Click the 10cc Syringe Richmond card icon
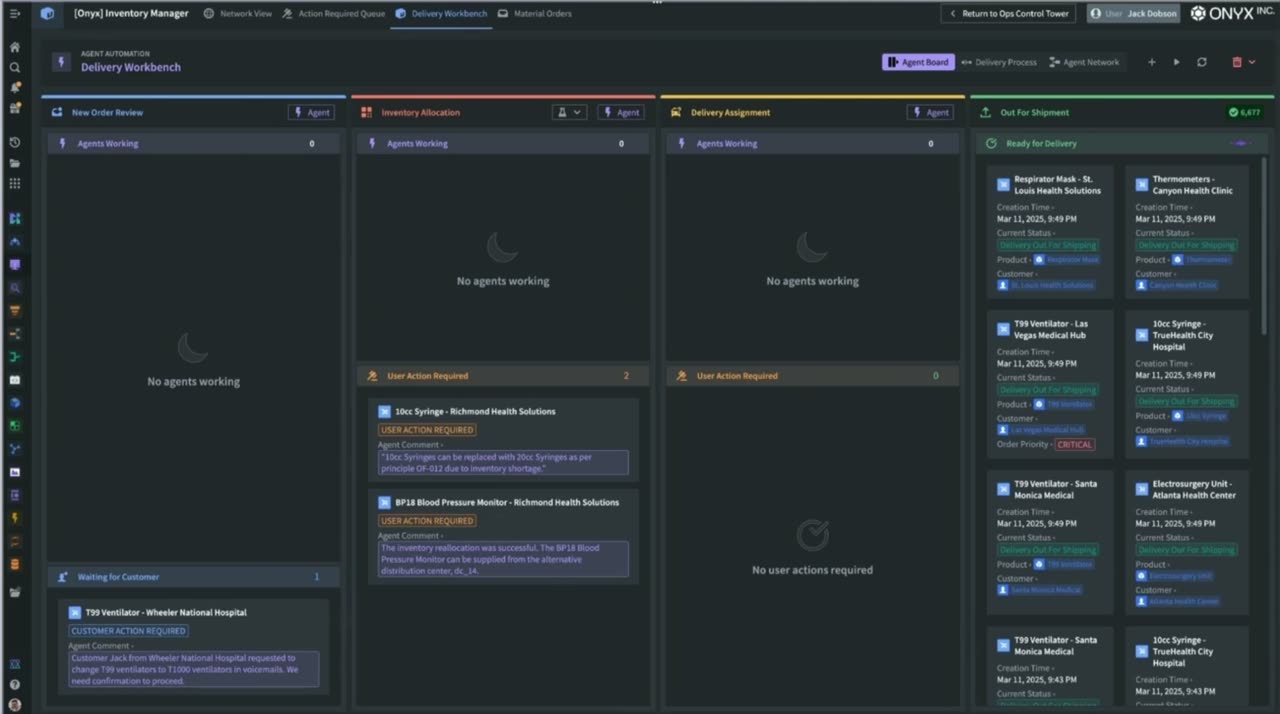 click(384, 412)
